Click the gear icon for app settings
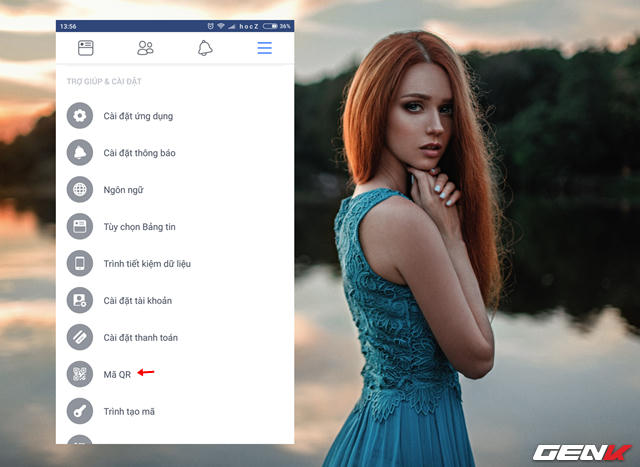The height and width of the screenshot is (467, 640). pyautogui.click(x=79, y=116)
